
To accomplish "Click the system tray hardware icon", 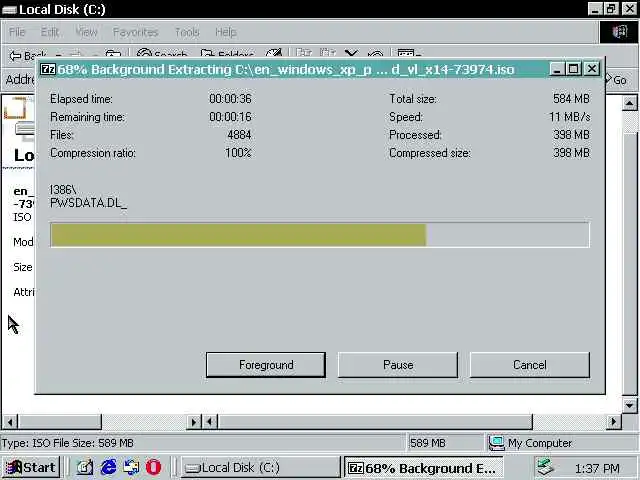I will click(x=545, y=467).
